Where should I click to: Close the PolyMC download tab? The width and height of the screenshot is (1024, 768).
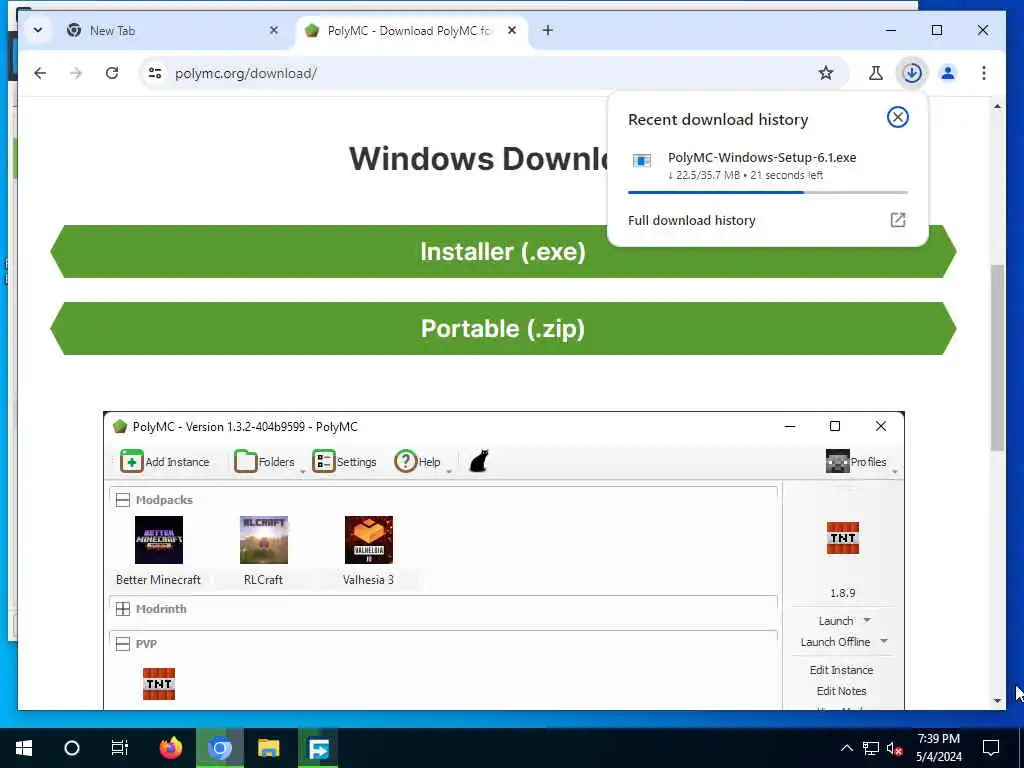click(512, 30)
